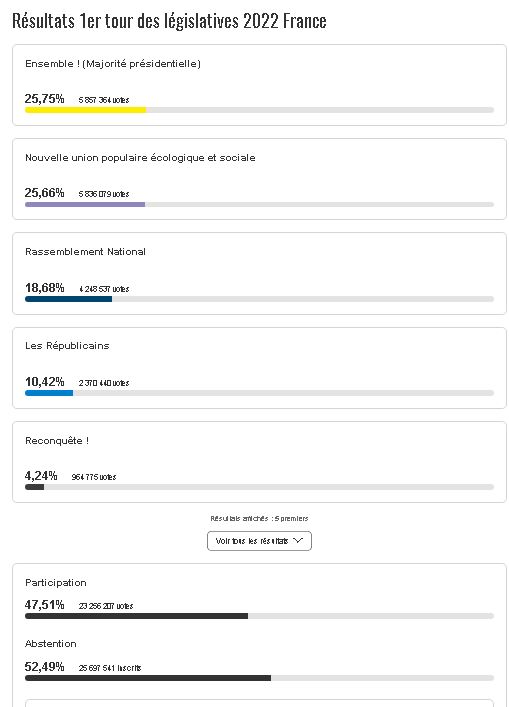Select the Nouvelle union populaire écologique et sociale card

(259, 179)
